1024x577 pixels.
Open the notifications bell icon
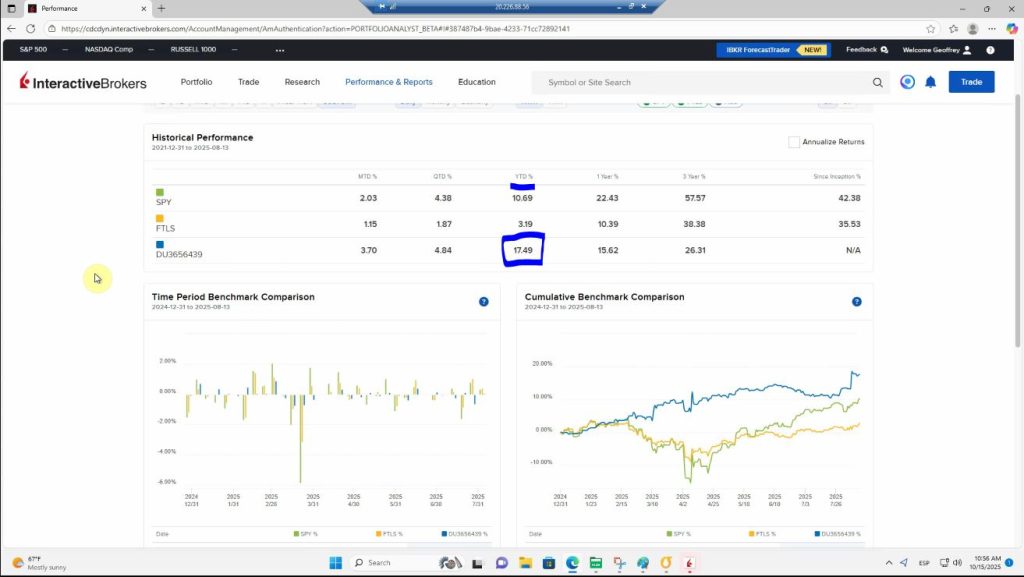[929, 82]
